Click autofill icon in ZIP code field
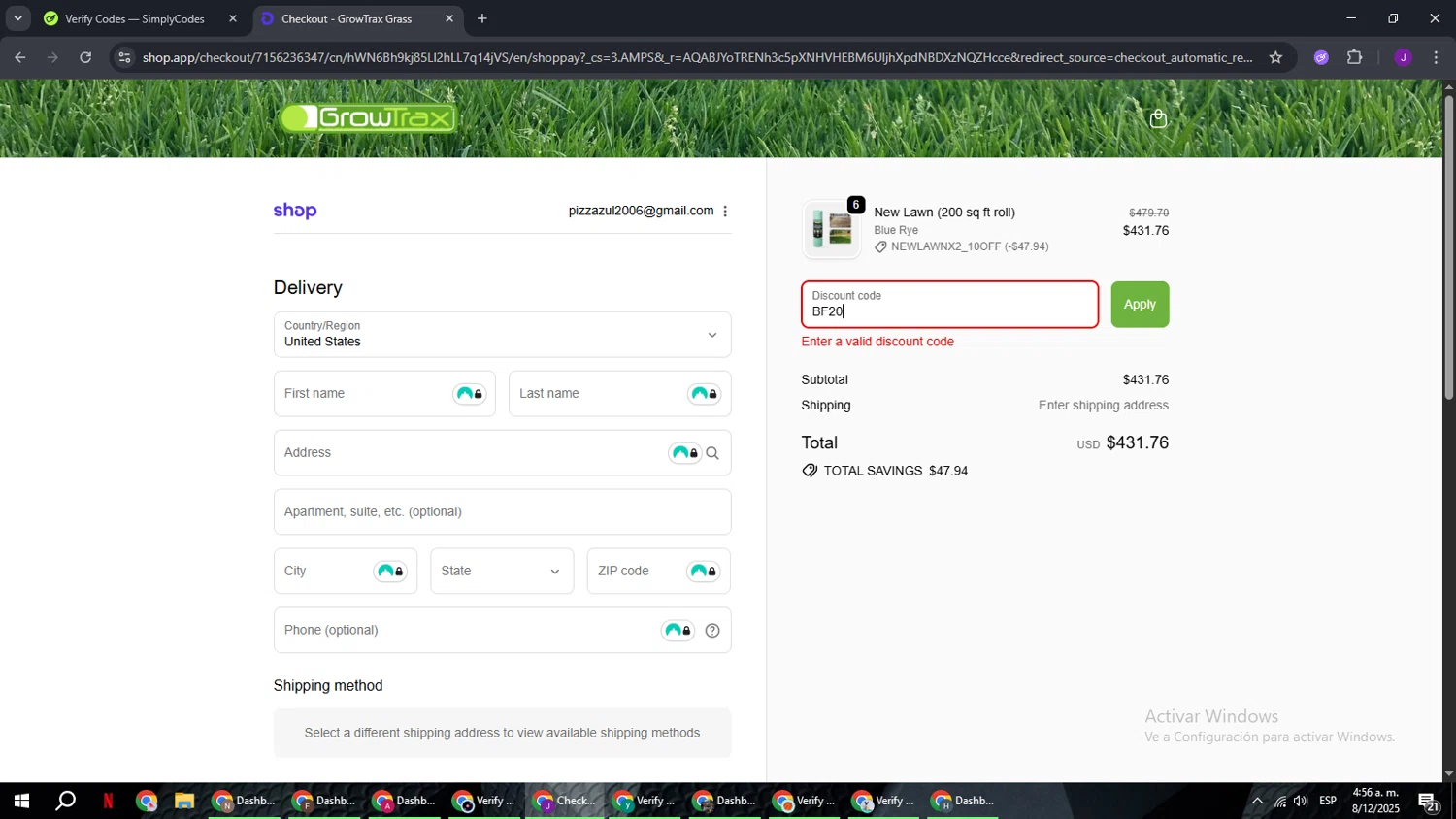This screenshot has width=1456, height=819. coord(704,572)
